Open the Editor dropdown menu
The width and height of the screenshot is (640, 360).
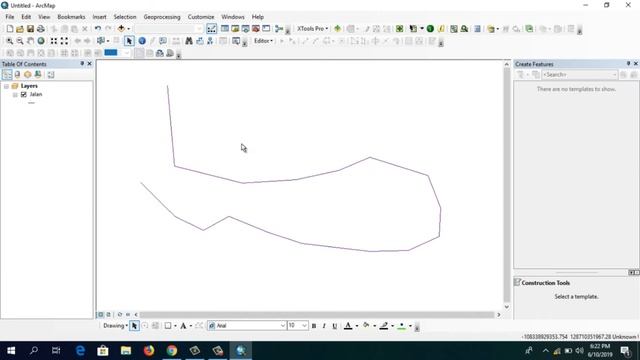264,41
